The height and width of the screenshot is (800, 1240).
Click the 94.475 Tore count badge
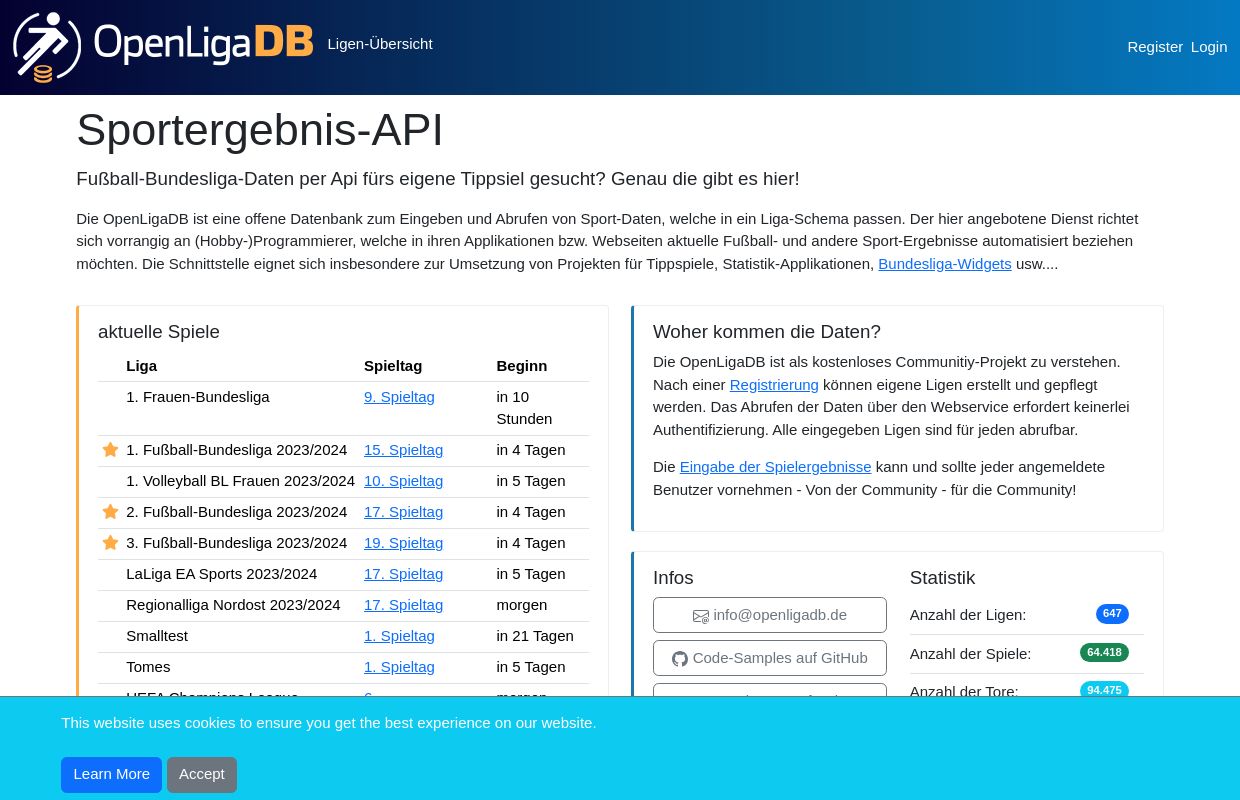pyautogui.click(x=1104, y=690)
